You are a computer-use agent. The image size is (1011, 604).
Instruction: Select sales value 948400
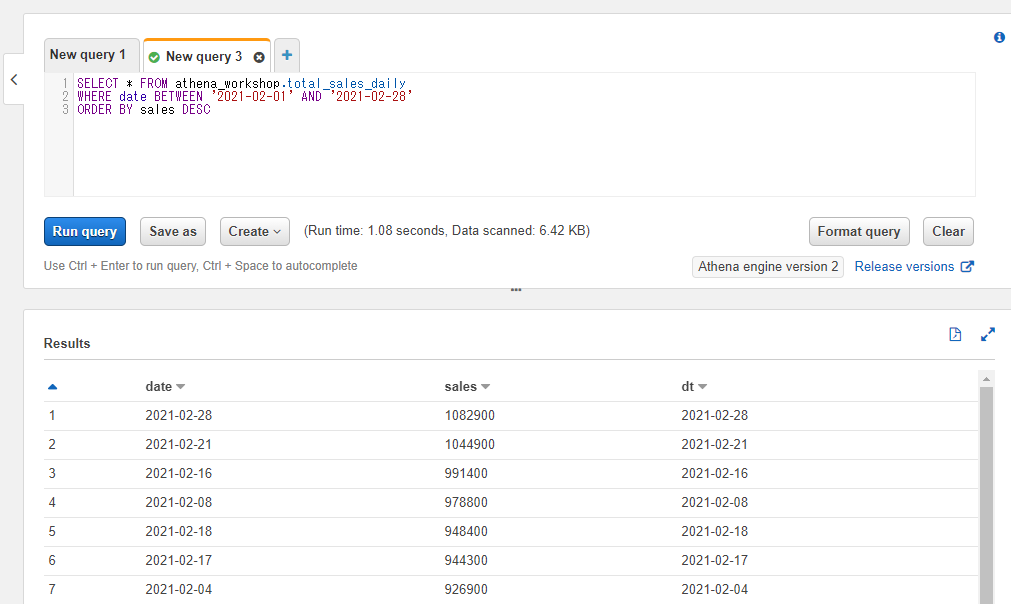466,532
